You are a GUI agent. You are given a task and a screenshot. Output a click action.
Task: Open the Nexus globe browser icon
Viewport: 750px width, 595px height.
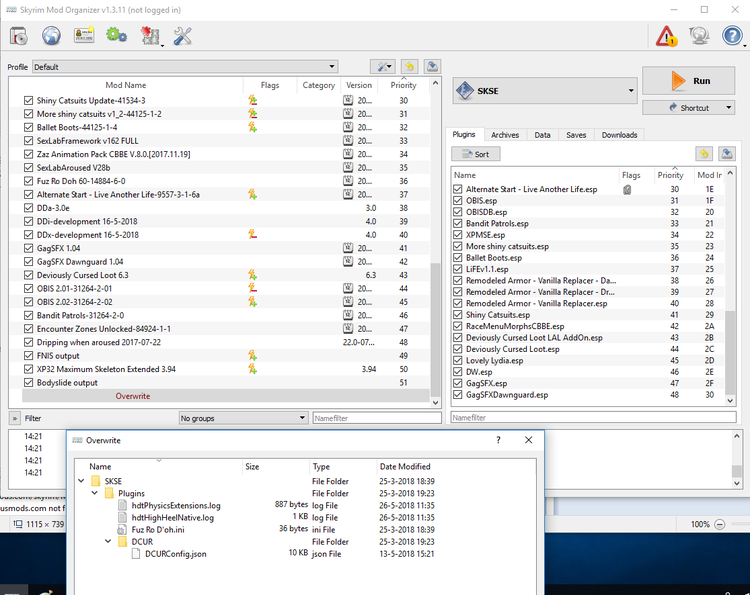click(x=51, y=36)
